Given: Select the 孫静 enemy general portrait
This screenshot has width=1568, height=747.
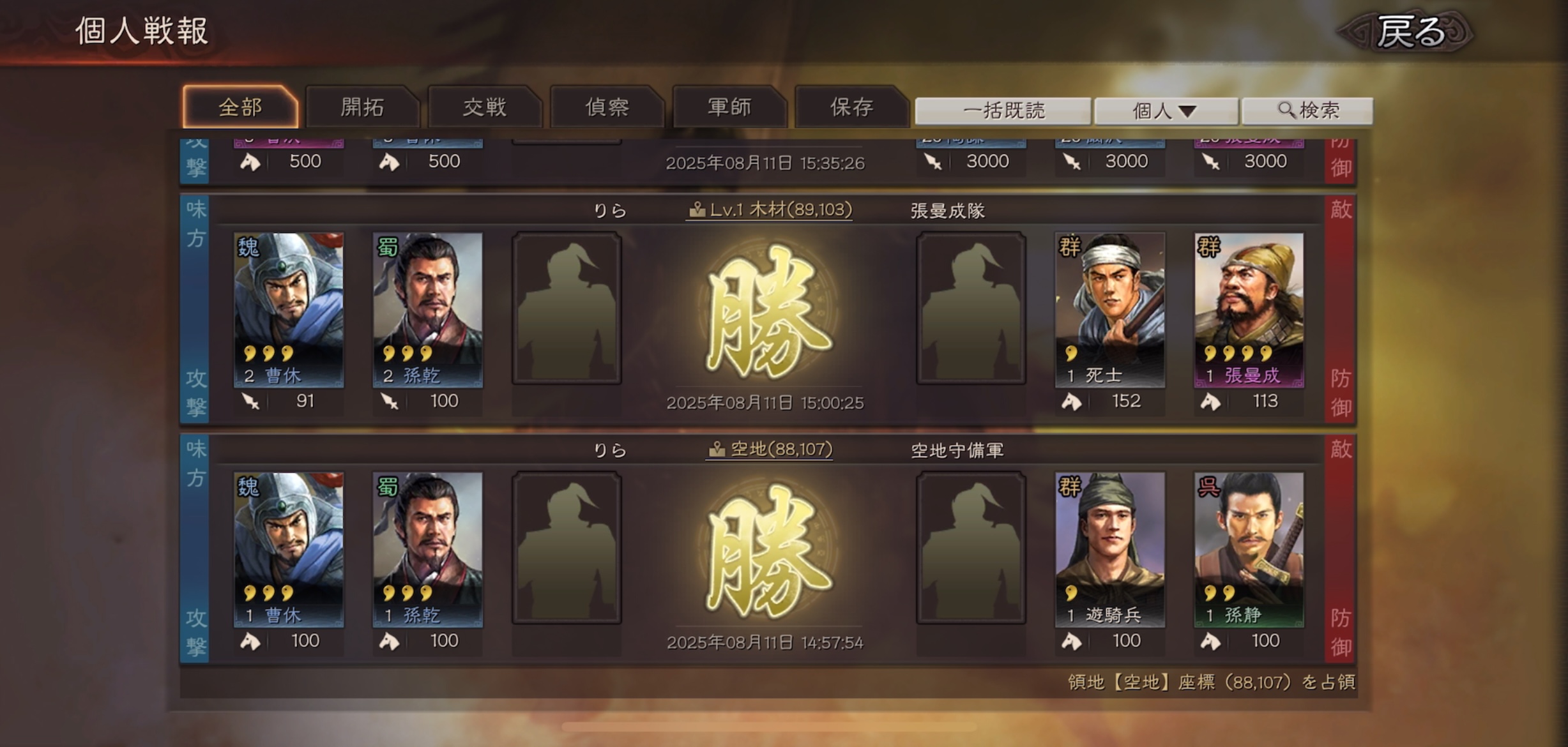Looking at the screenshot, I should click(x=1249, y=550).
